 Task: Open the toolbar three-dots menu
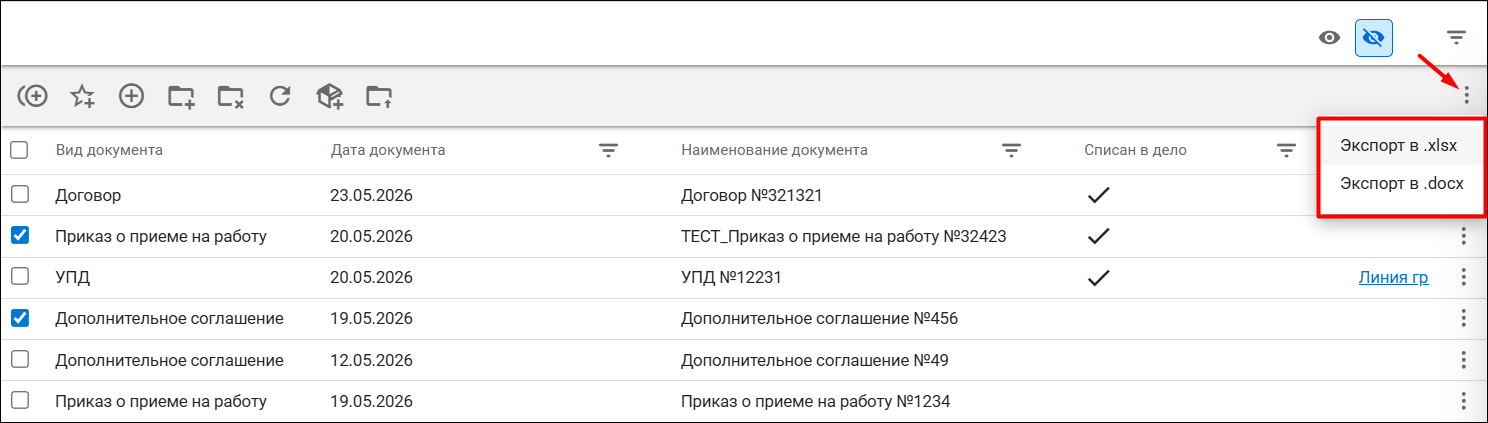pyautogui.click(x=1467, y=96)
